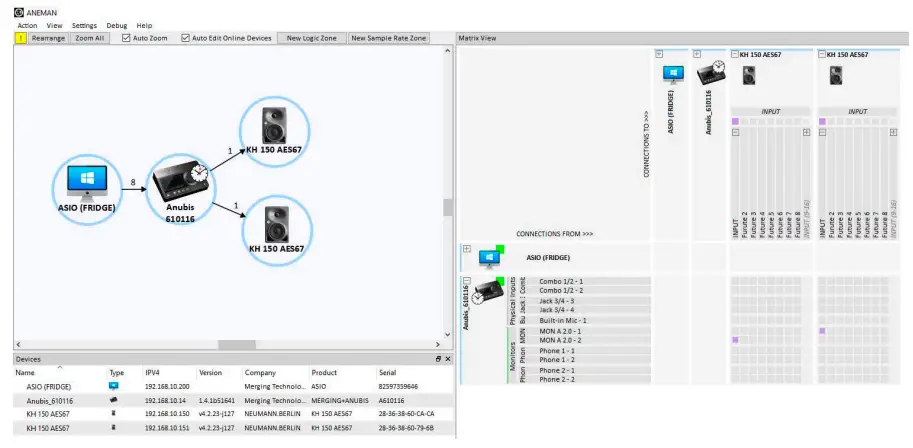
Task: Select the device row with serial 28-36-38-60-79-6B
Action: coord(233,428)
